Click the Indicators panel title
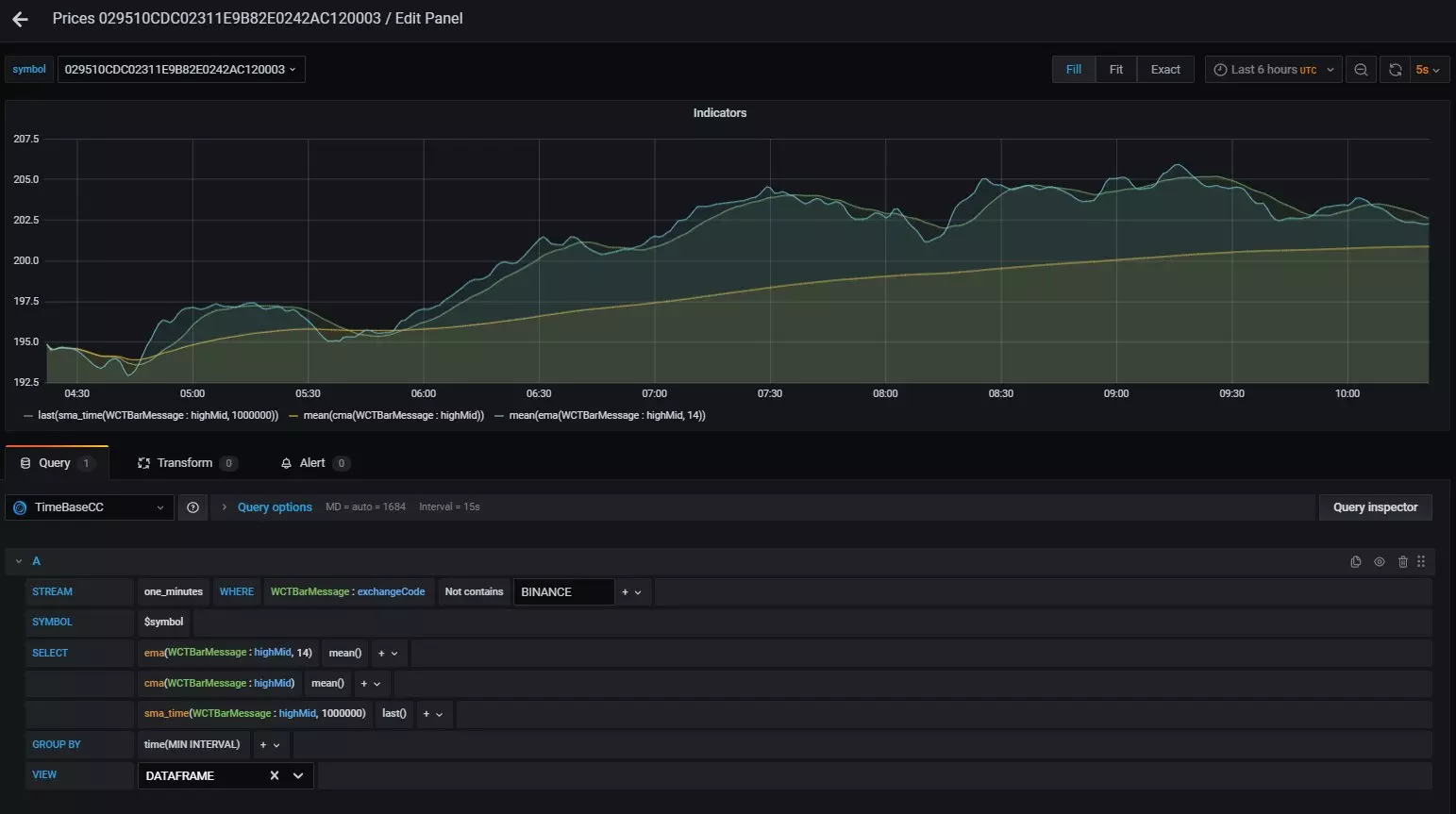Viewport: 1456px width, 814px height. tap(720, 113)
